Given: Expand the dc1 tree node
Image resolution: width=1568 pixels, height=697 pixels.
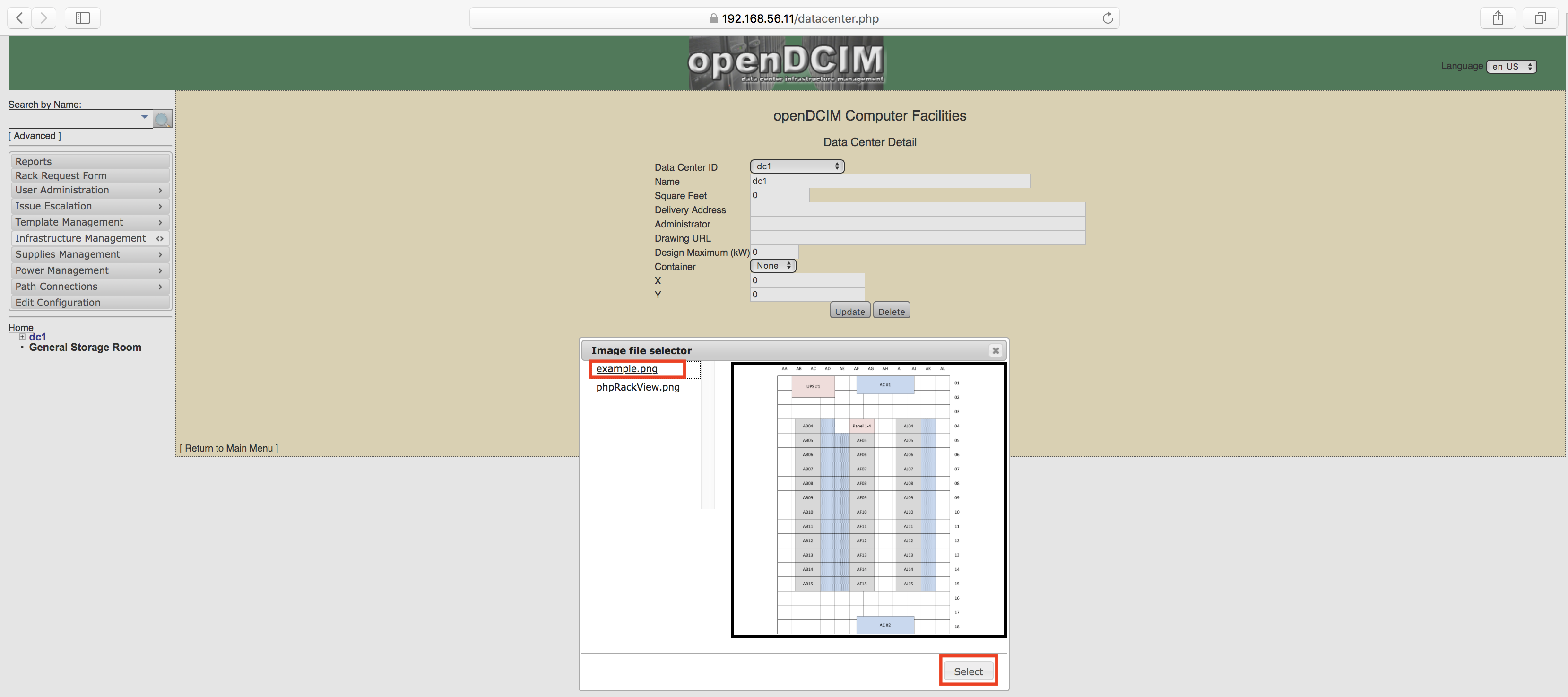Looking at the screenshot, I should [x=22, y=337].
